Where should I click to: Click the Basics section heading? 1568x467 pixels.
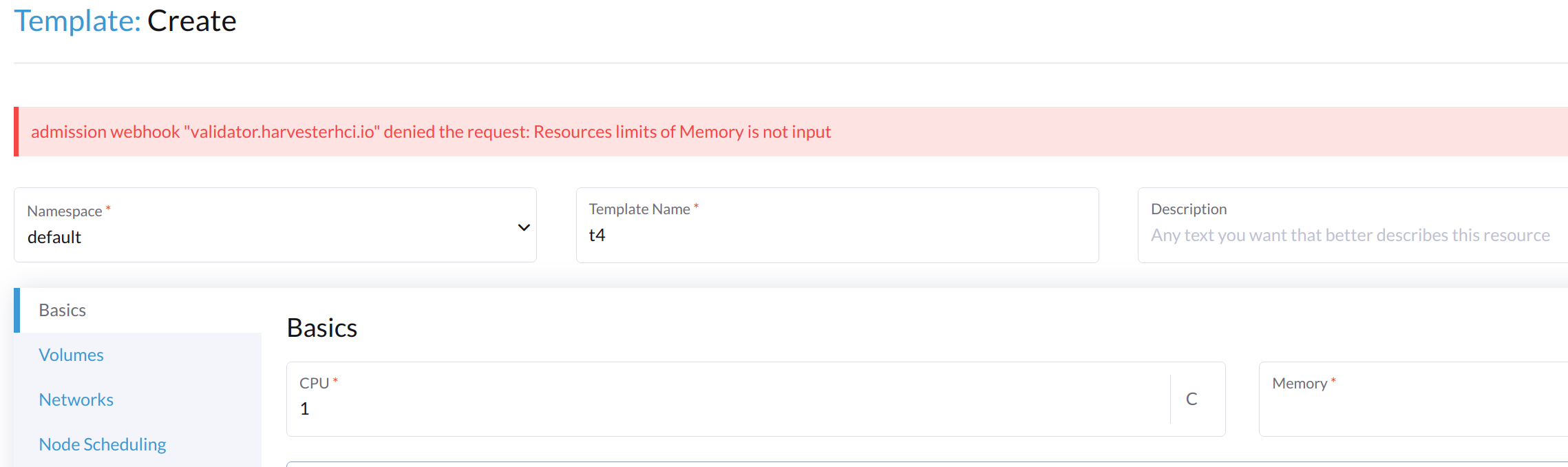321,327
